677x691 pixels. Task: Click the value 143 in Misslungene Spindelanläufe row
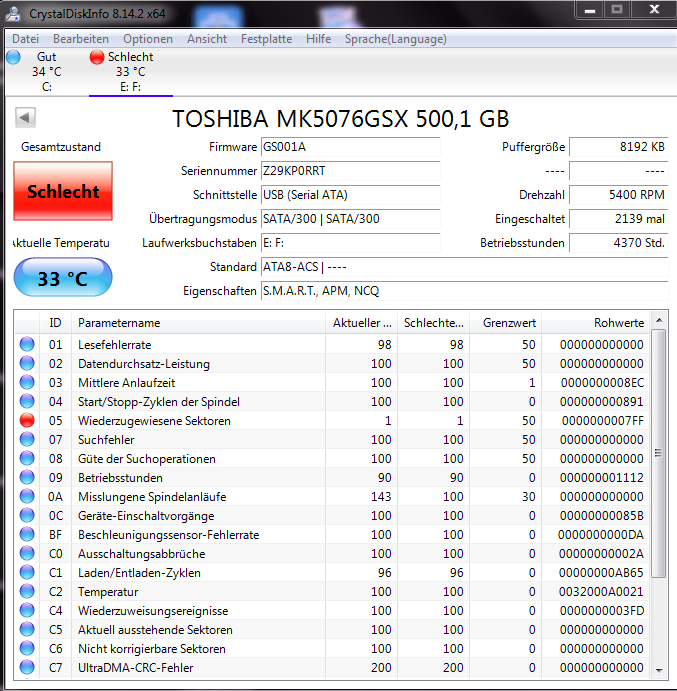(x=381, y=497)
